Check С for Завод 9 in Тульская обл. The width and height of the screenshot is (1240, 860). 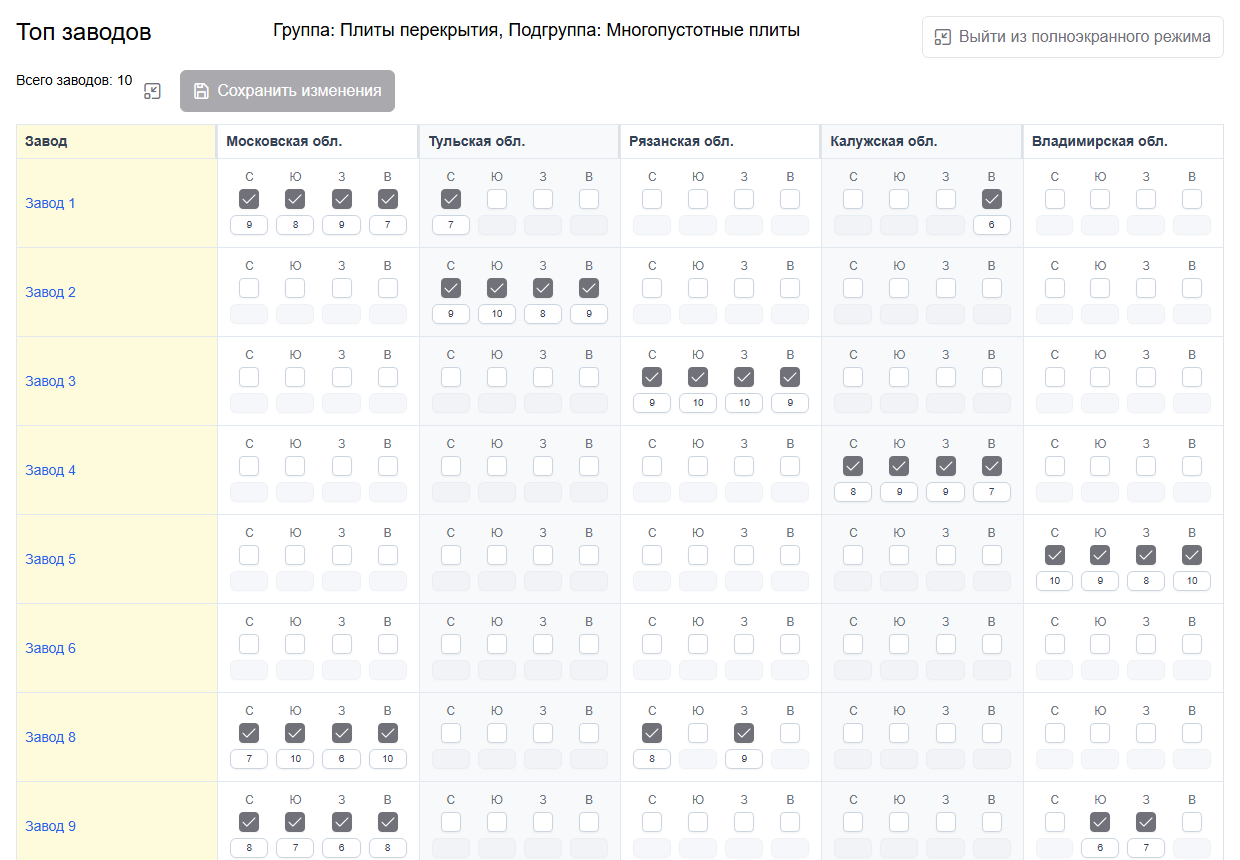coord(451,822)
